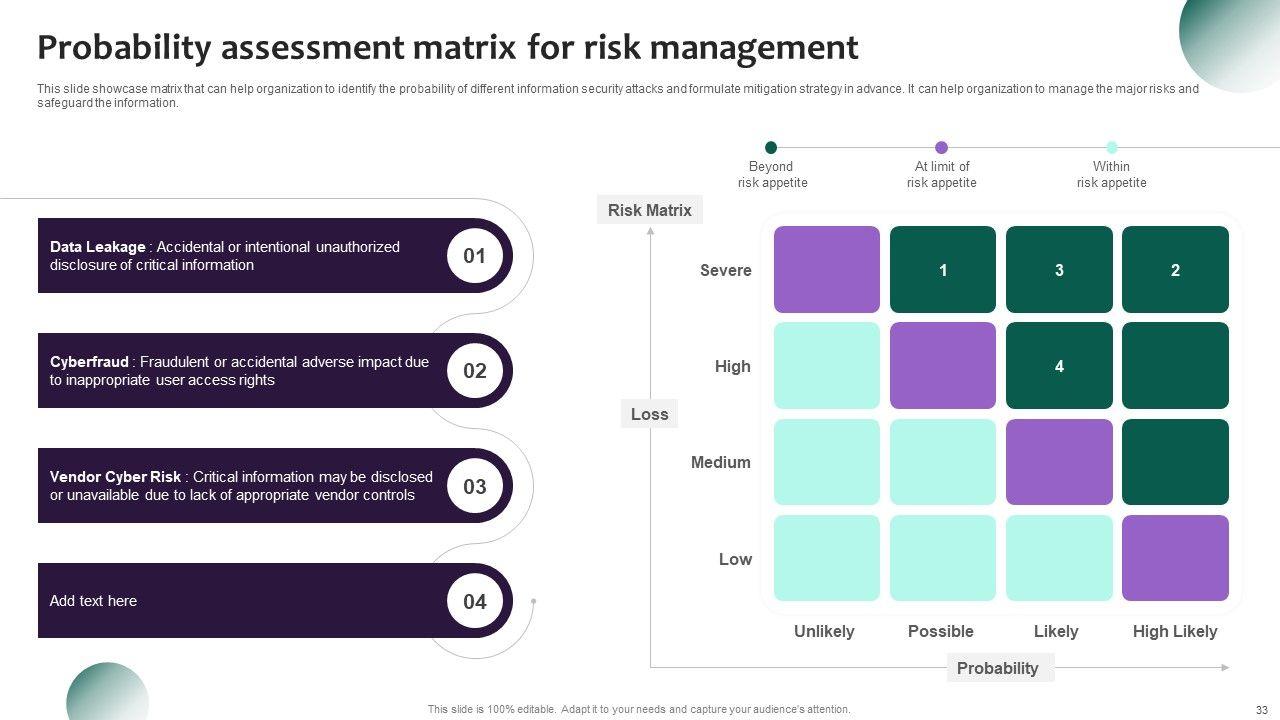Click the green matrix cell numbered 2

[1175, 270]
